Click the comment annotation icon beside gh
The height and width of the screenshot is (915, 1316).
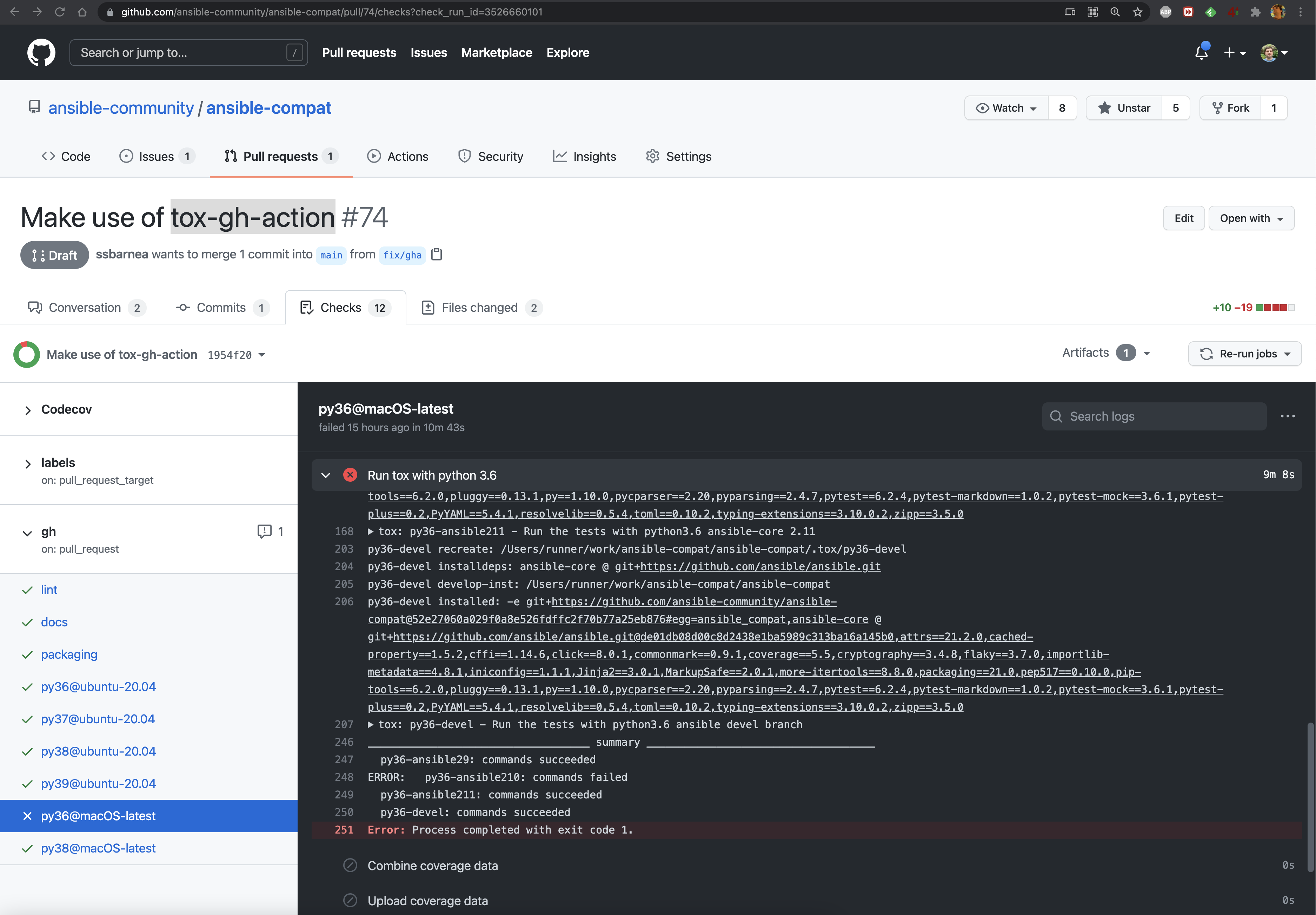[264, 532]
